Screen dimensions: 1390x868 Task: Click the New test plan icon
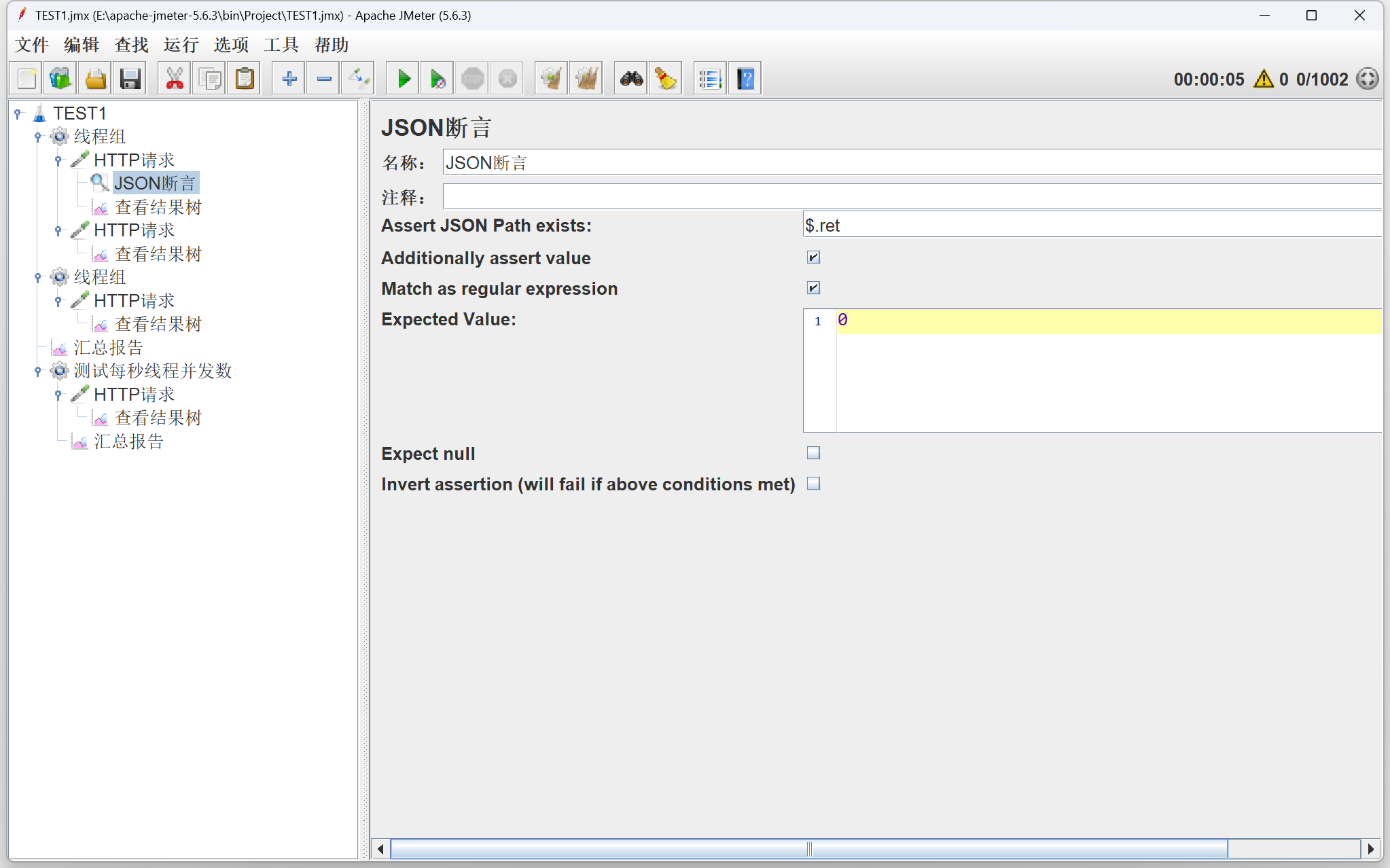(x=26, y=79)
